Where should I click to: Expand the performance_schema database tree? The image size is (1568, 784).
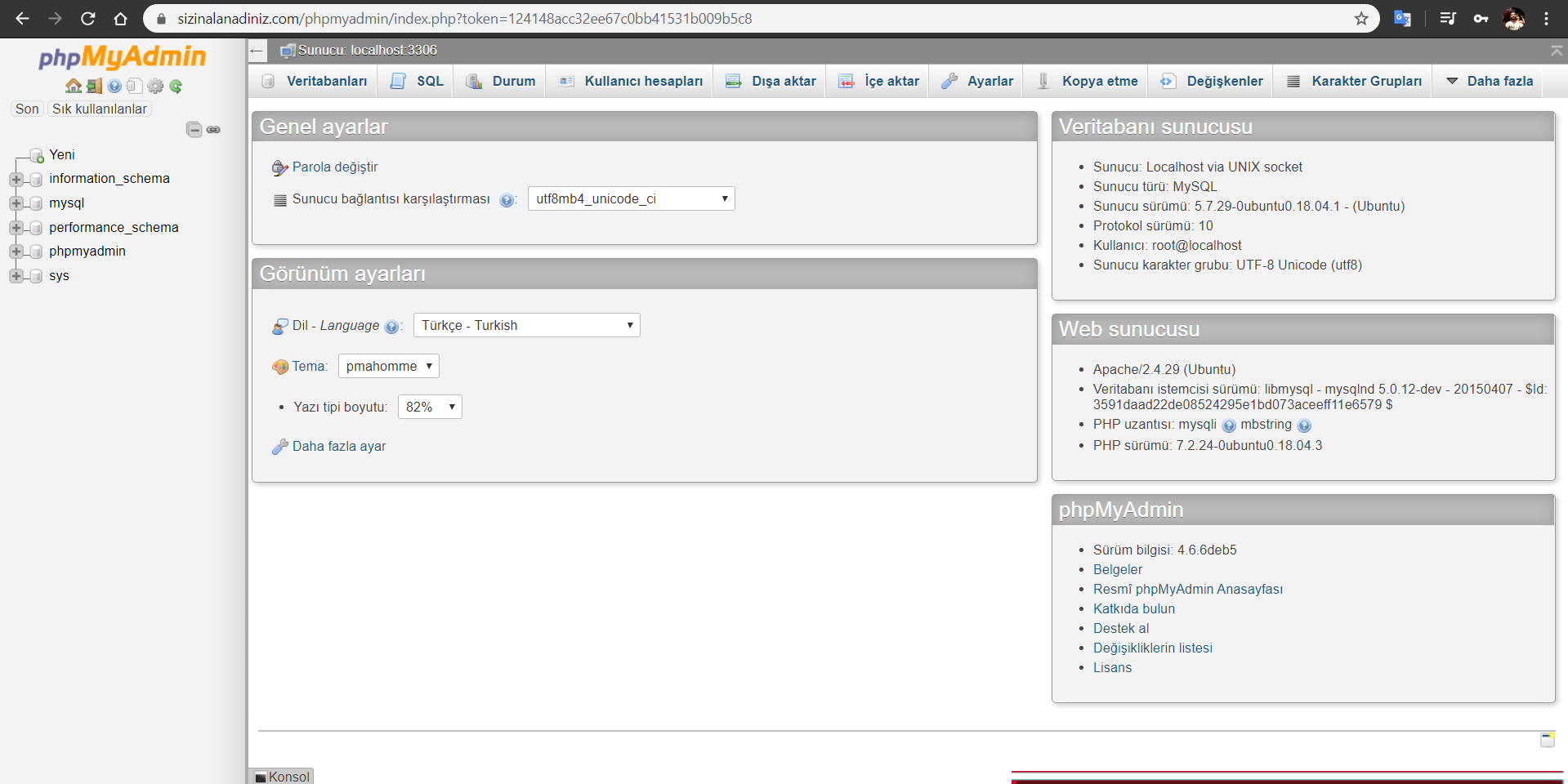[x=16, y=227]
